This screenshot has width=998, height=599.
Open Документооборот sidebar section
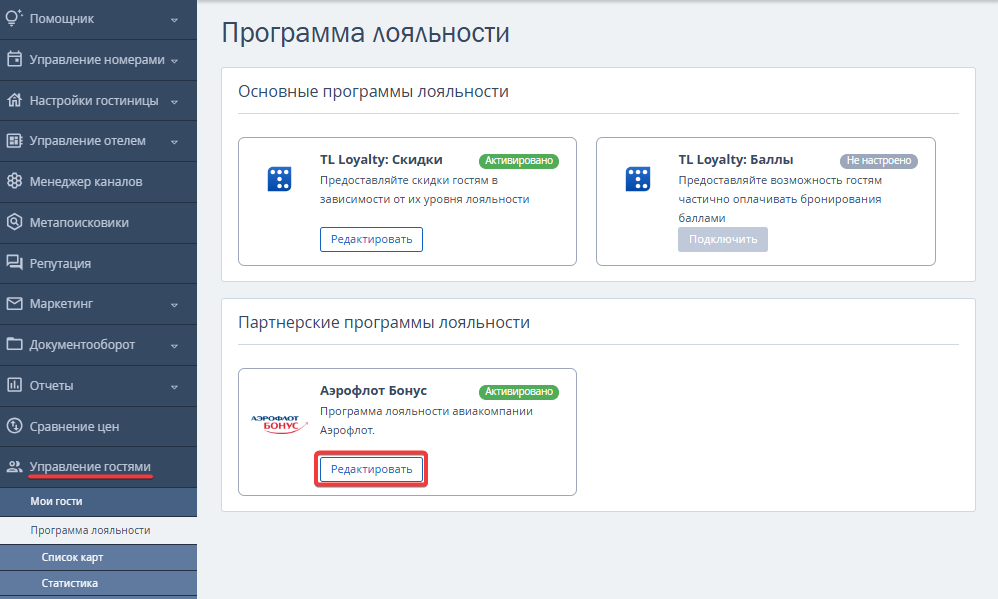coord(98,344)
